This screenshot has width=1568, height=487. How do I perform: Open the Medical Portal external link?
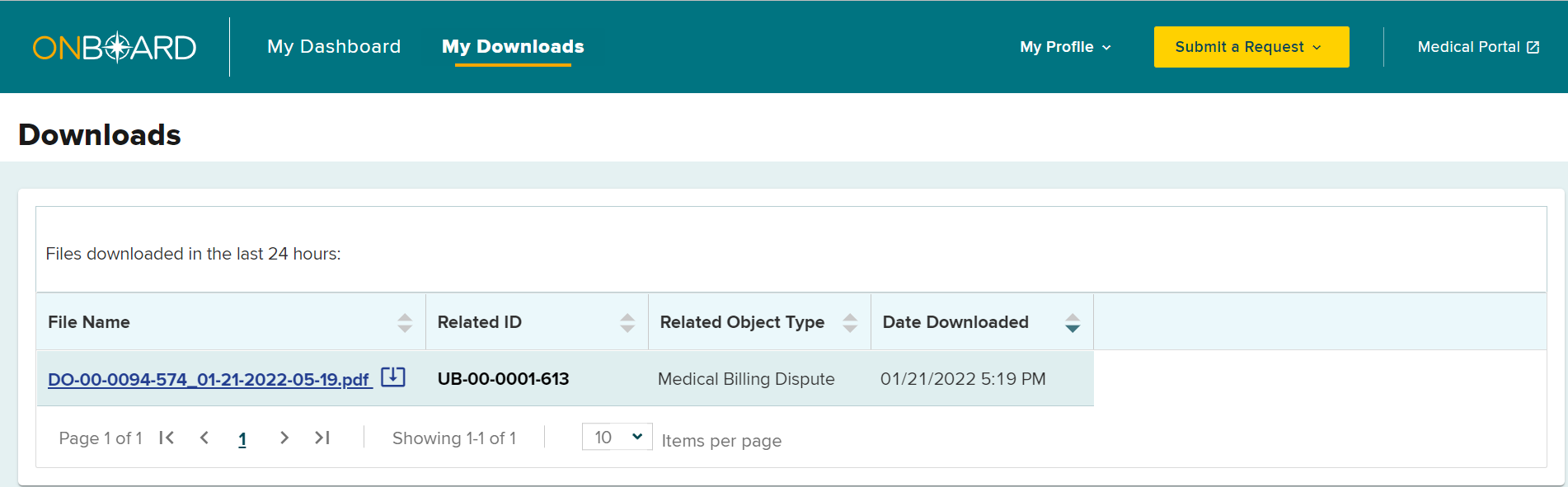(x=1478, y=47)
